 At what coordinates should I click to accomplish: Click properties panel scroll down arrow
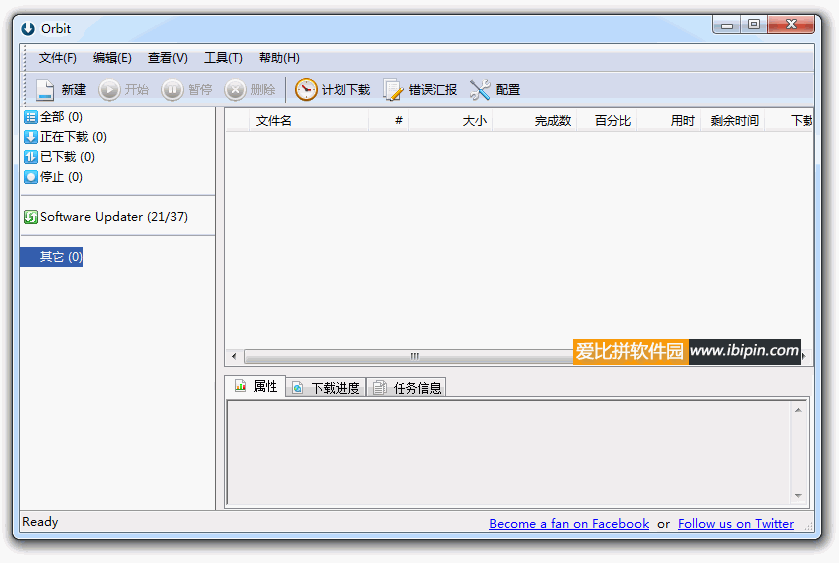(x=798, y=496)
